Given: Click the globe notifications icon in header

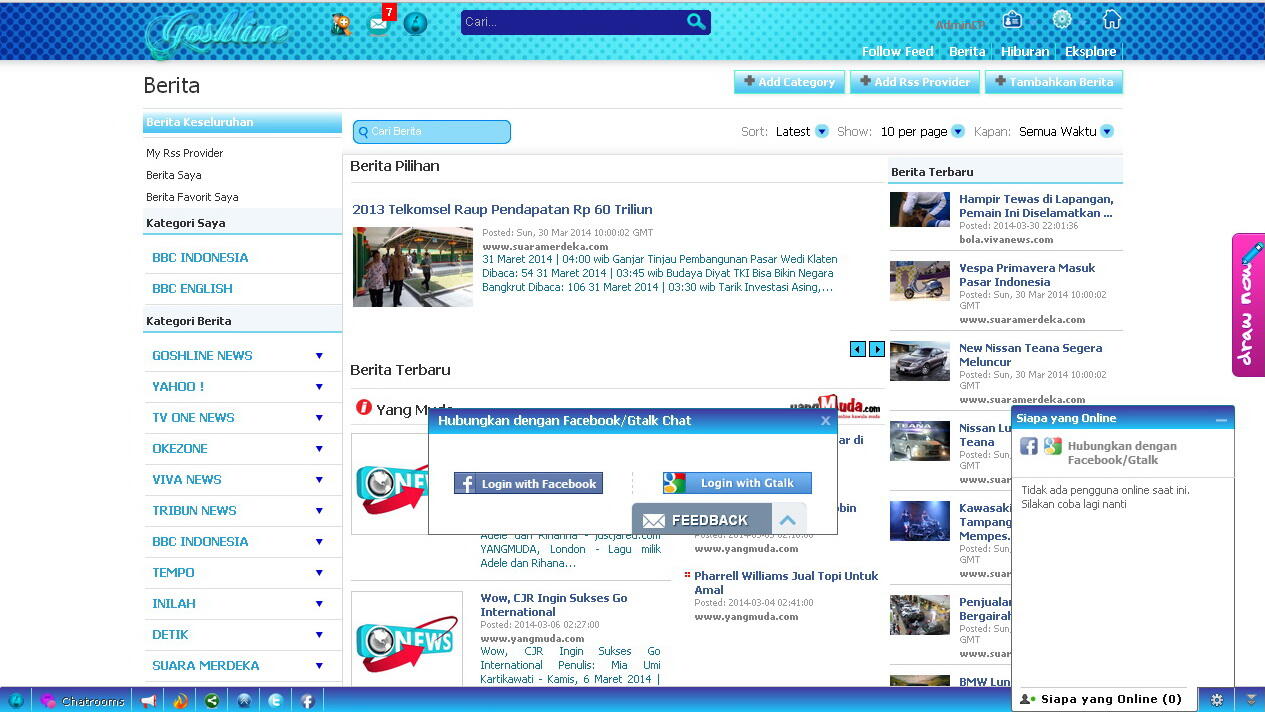Looking at the screenshot, I should click(415, 23).
